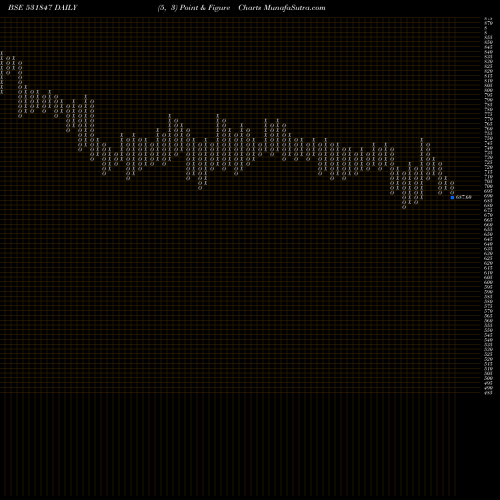Click the 687.60 current price label
Screen dimensions: 500x500
(464, 197)
